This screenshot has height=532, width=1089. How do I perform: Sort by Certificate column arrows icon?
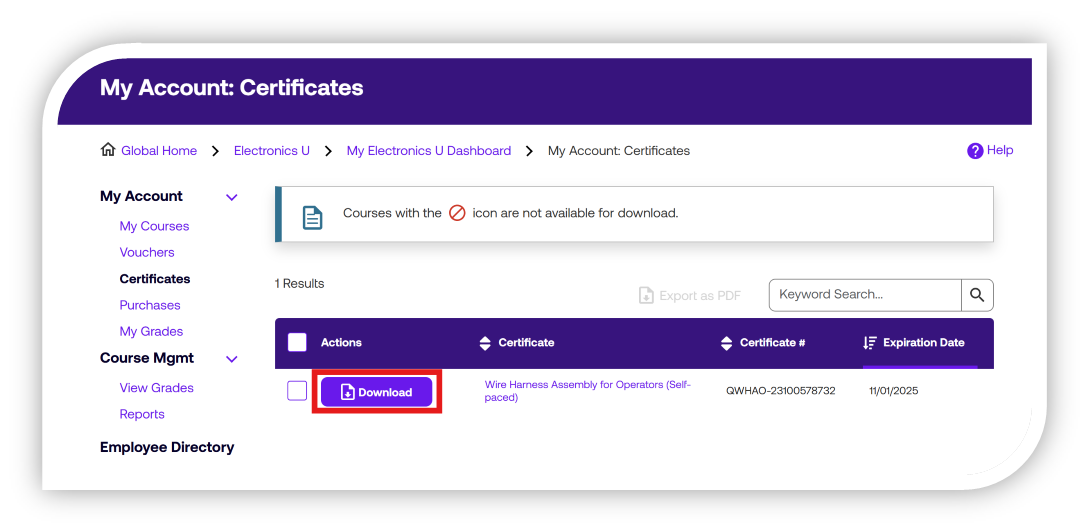(485, 343)
